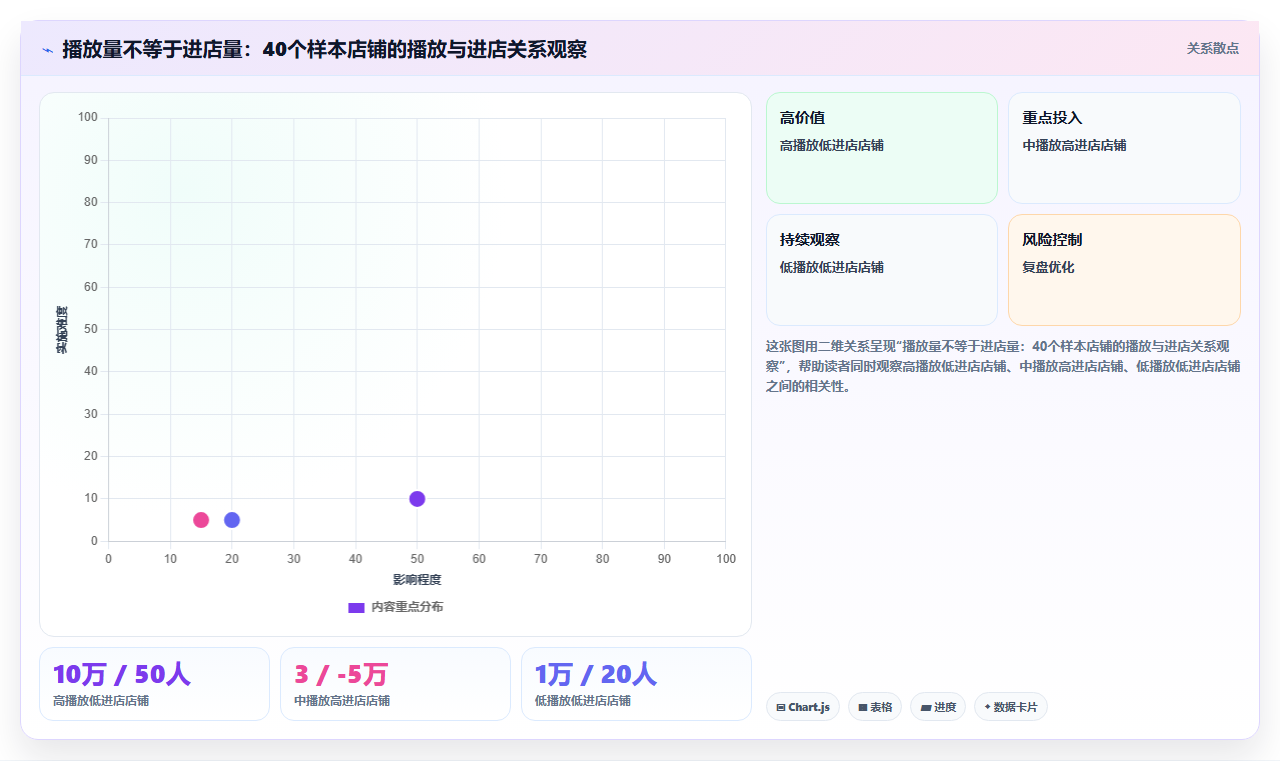Image resolution: width=1280 pixels, height=761 pixels.
Task: Click the 10万 / 50人 stat card
Action: (154, 684)
